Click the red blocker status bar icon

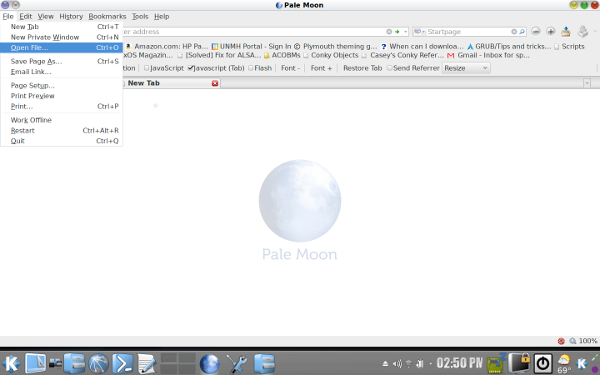561,341
